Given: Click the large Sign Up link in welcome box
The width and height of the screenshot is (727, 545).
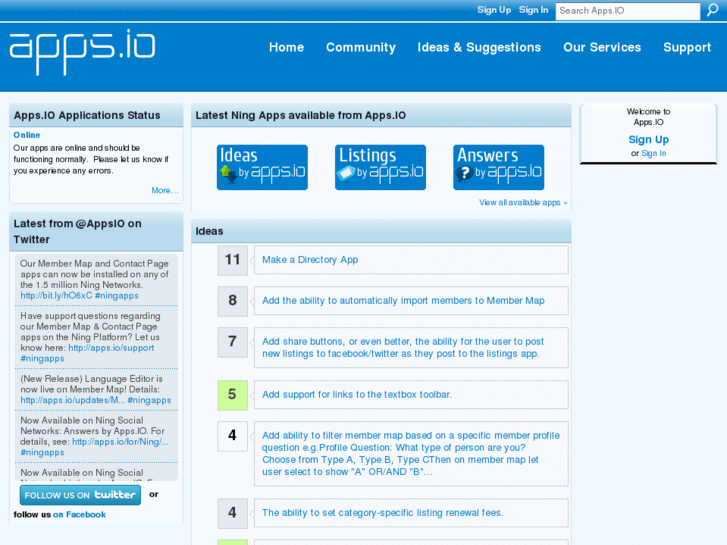Looking at the screenshot, I should coord(648,140).
